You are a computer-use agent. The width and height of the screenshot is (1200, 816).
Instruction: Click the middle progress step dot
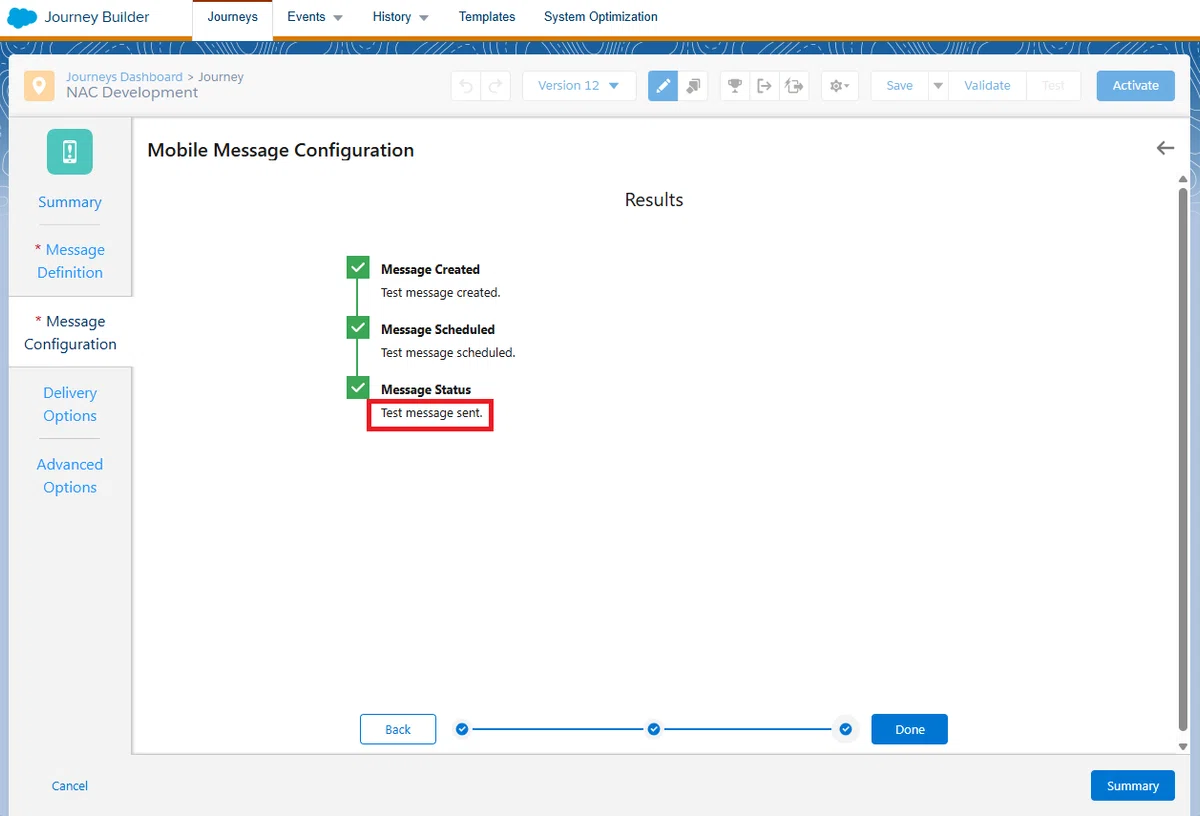(653, 729)
